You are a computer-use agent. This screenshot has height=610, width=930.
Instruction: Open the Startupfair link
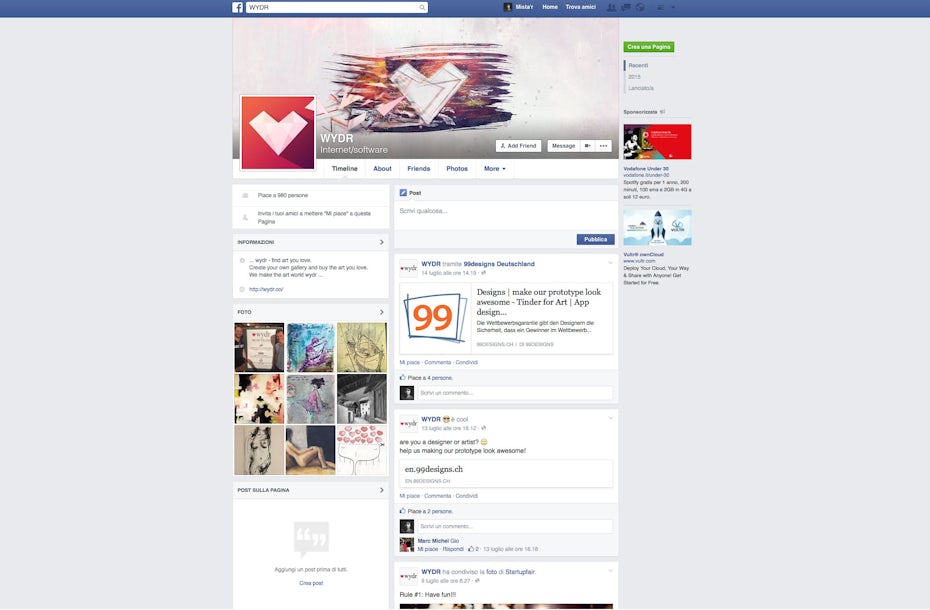pyautogui.click(x=520, y=572)
